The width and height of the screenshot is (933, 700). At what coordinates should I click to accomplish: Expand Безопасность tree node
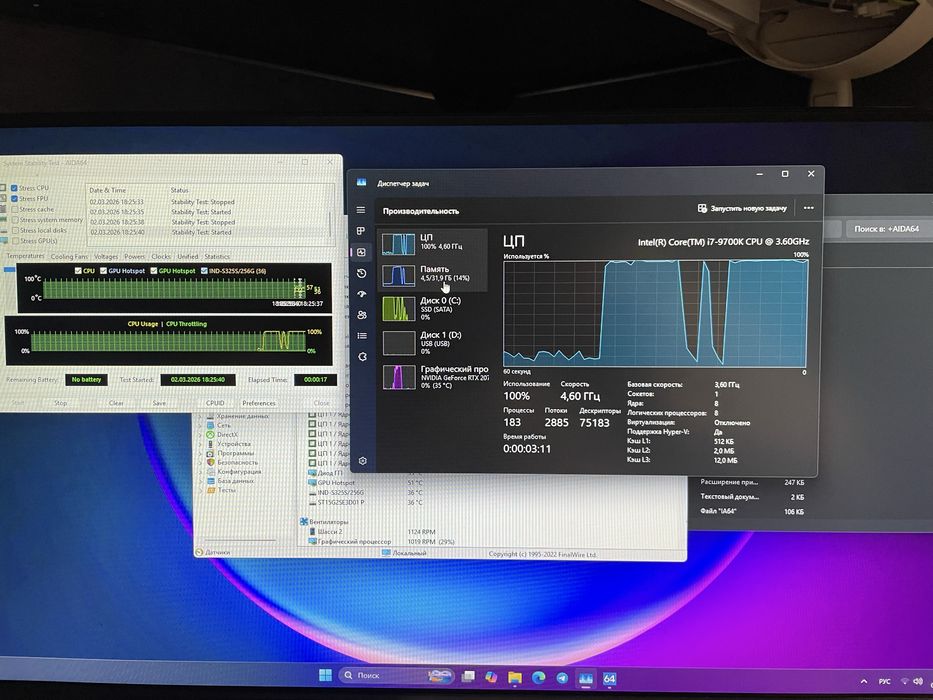[201, 462]
